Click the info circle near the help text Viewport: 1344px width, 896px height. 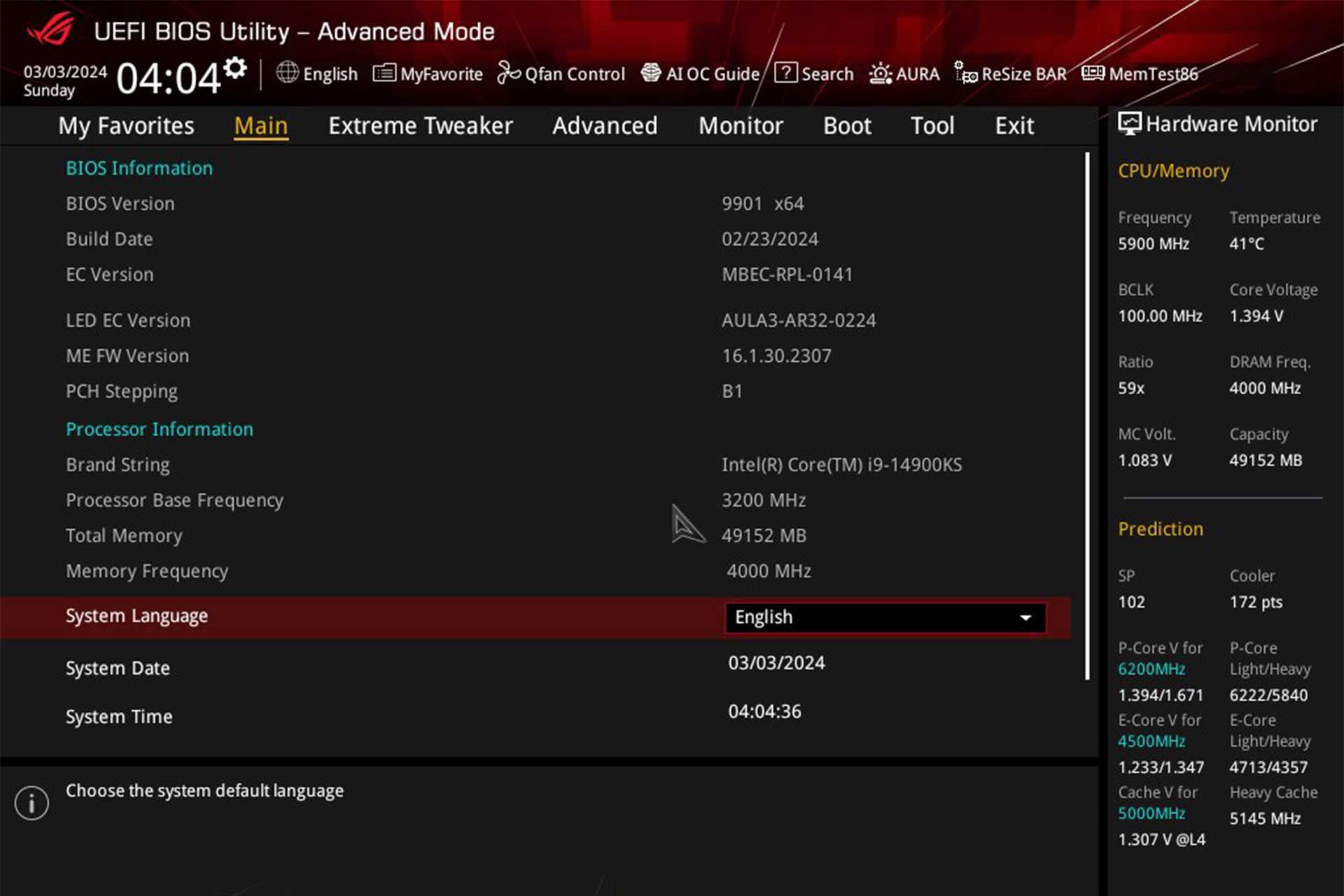point(31,802)
